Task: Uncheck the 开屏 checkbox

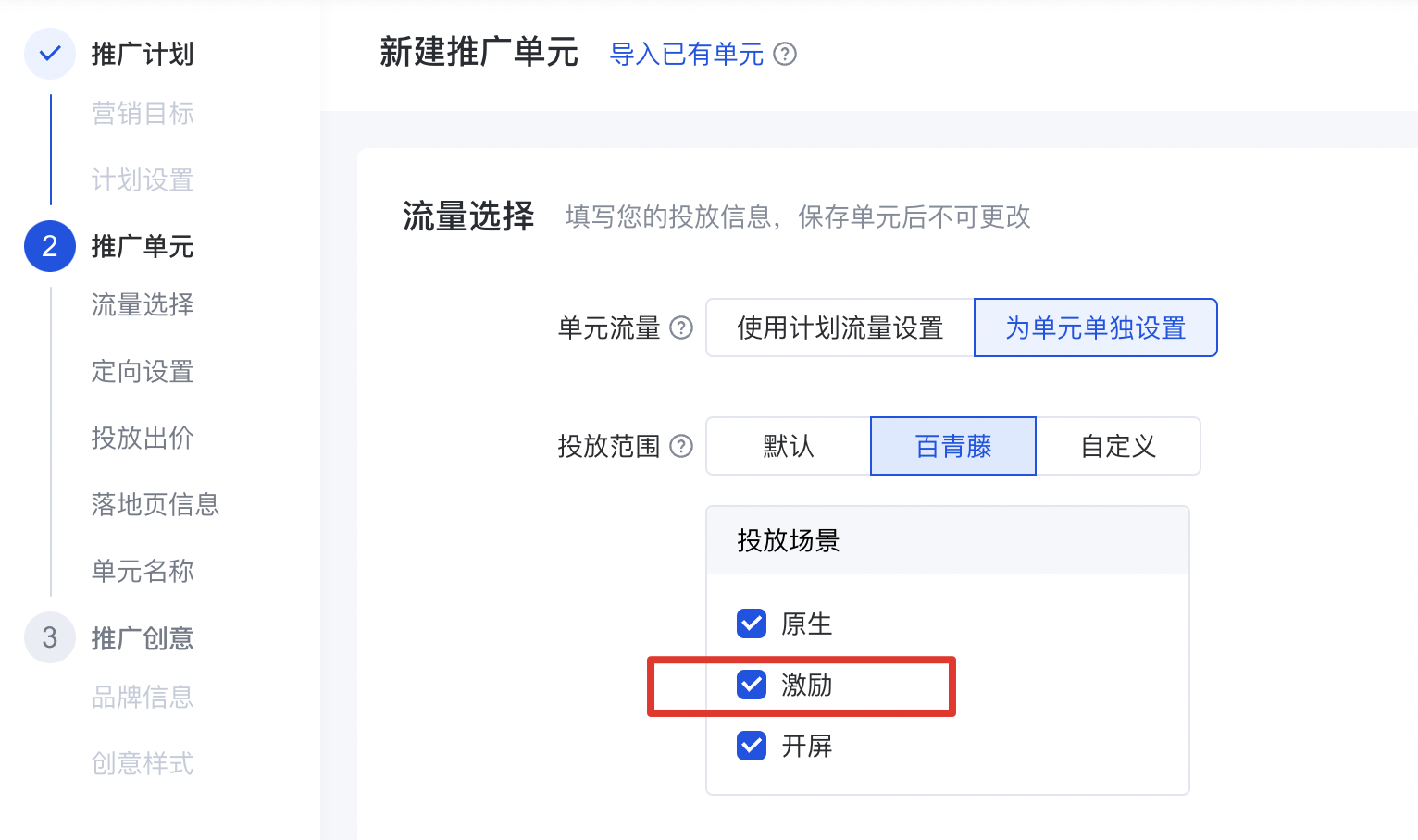Action: click(x=752, y=746)
